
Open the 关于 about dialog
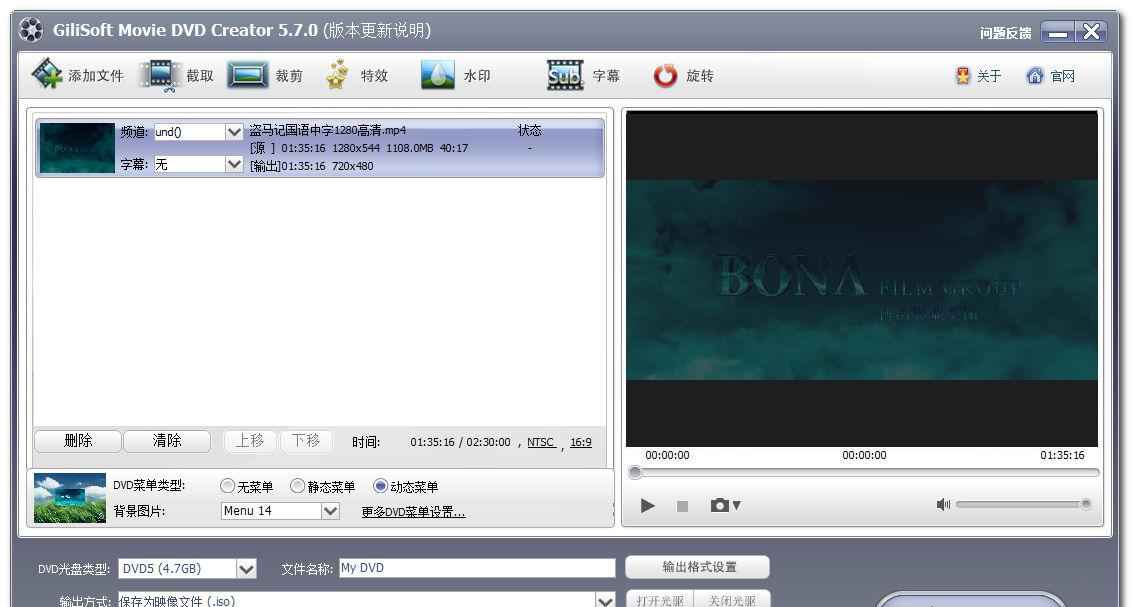977,76
